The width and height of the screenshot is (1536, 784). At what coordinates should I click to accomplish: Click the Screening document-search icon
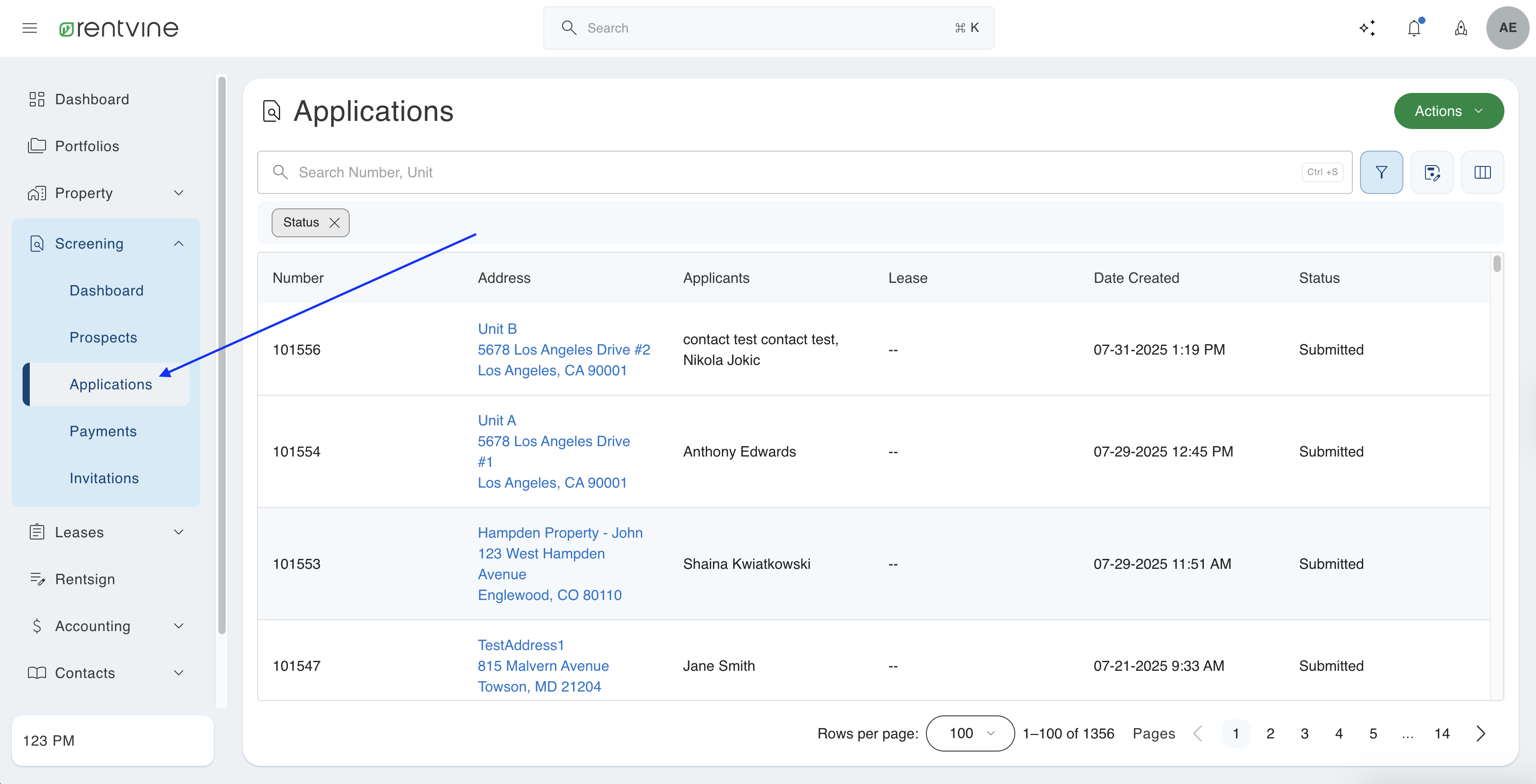pos(37,243)
